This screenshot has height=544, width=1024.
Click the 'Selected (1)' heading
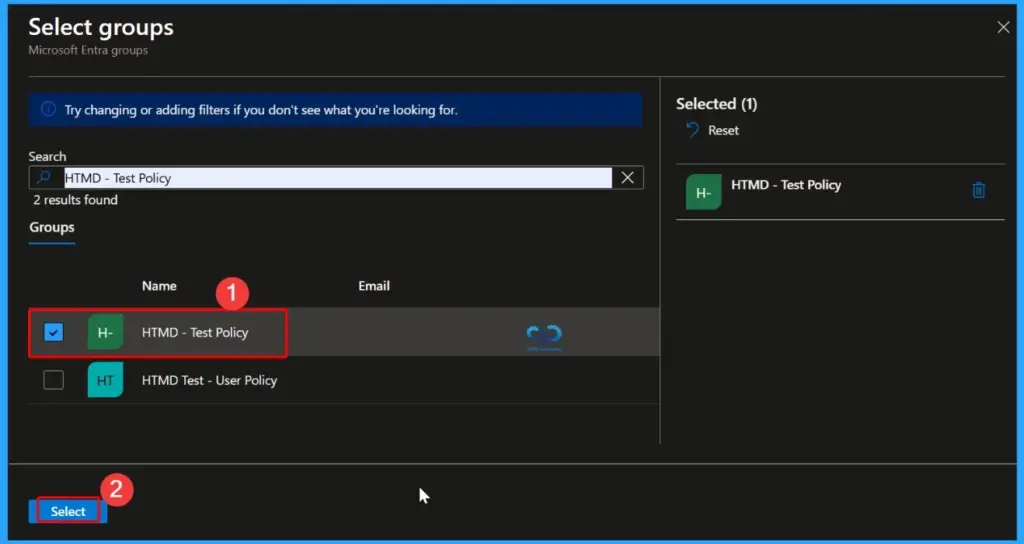[716, 103]
